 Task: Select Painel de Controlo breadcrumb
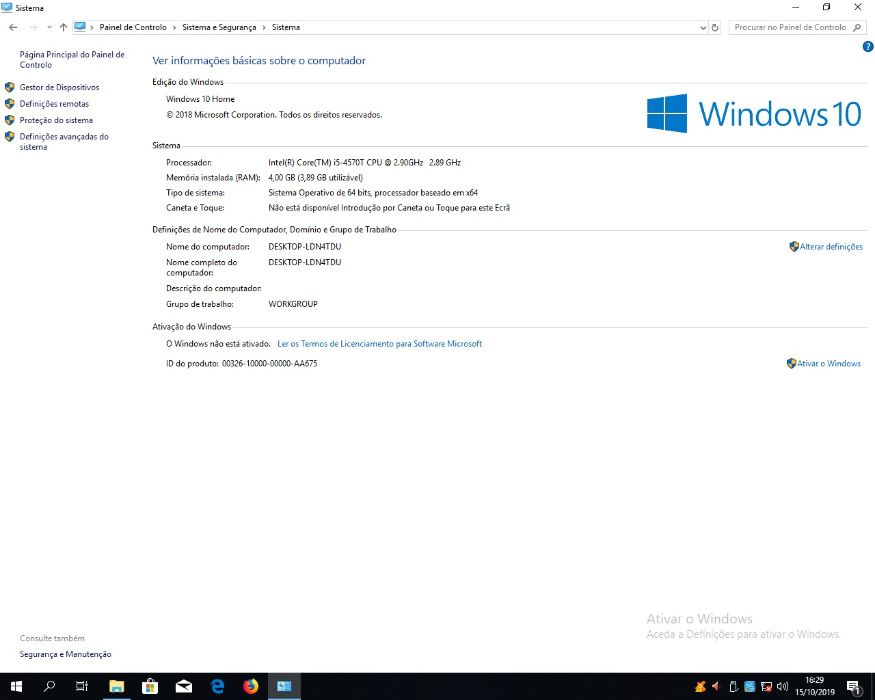(x=133, y=27)
